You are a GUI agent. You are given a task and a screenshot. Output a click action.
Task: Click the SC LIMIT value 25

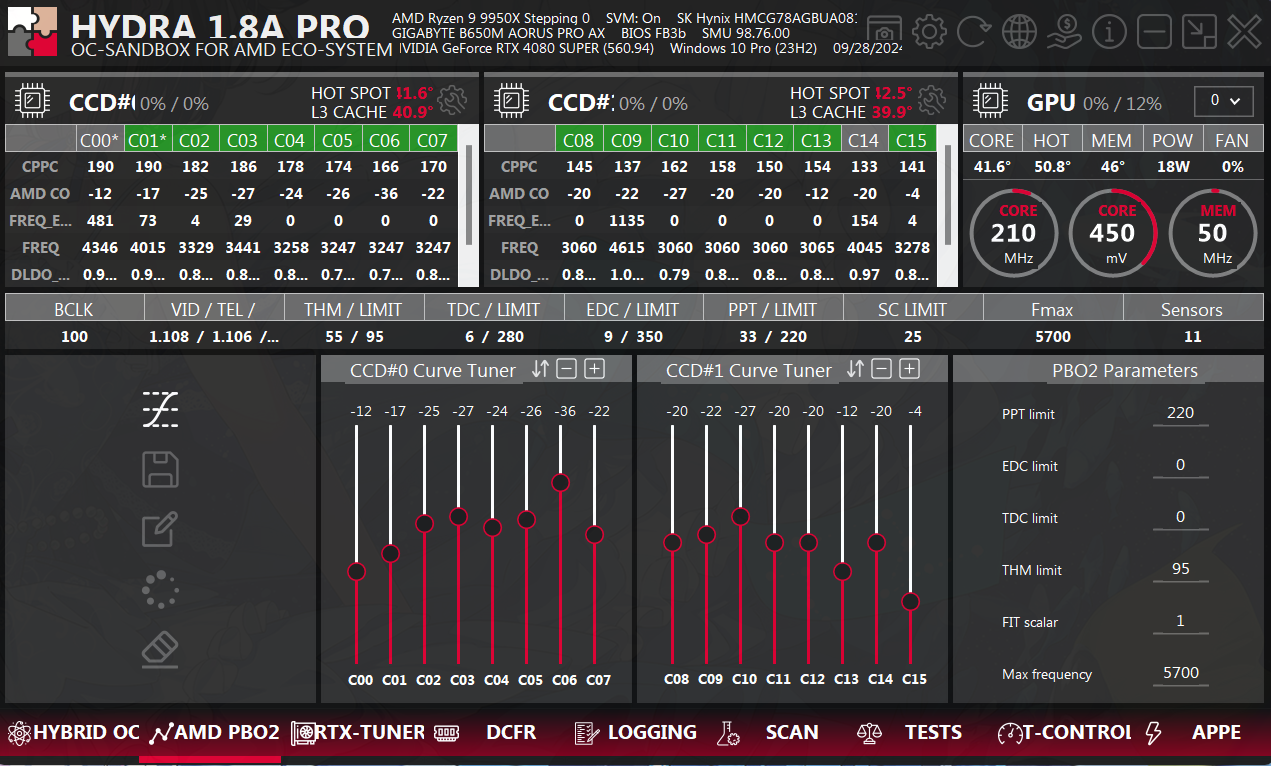tap(912, 337)
